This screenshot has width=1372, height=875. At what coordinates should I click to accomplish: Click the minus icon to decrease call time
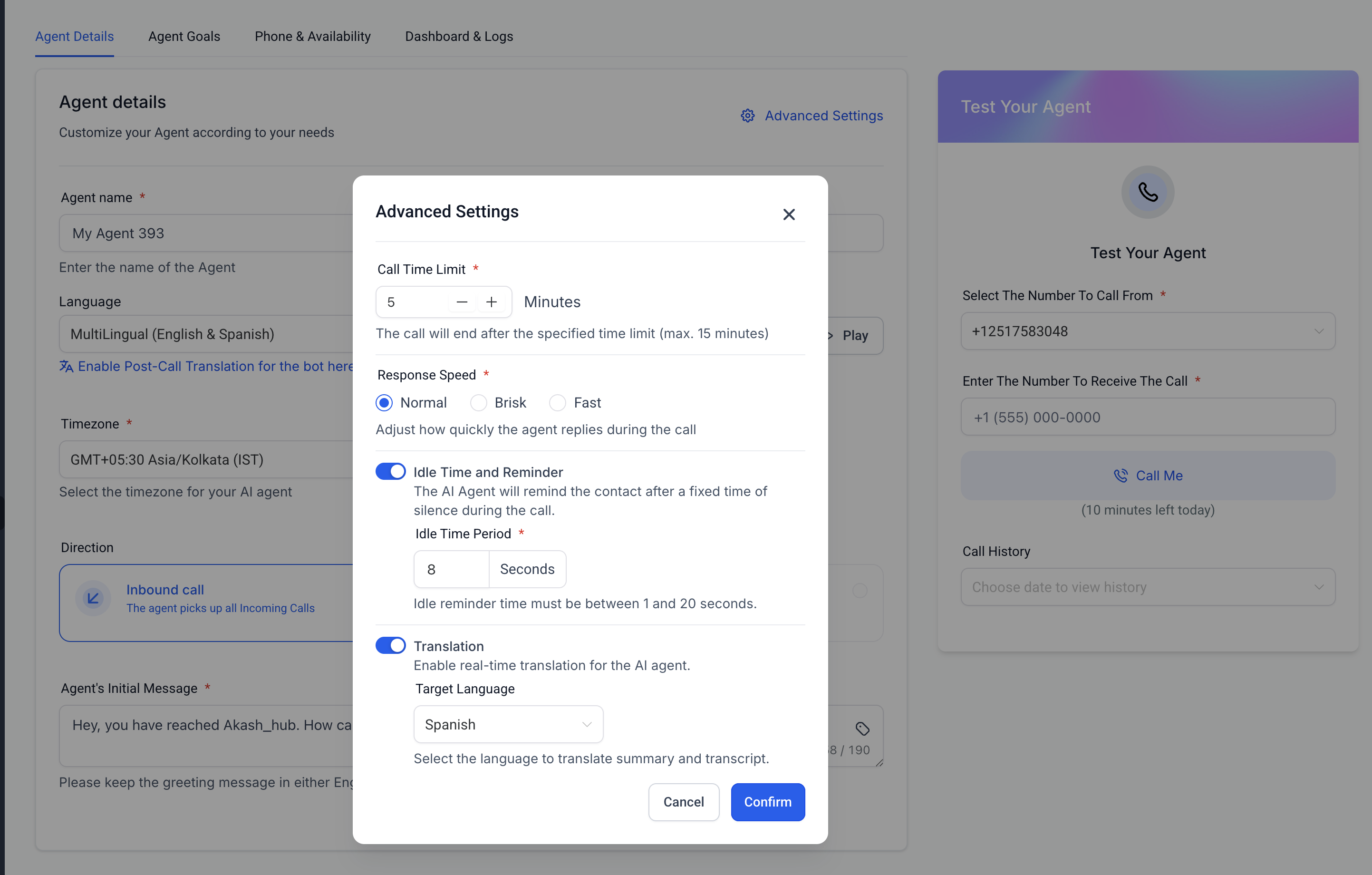point(462,302)
